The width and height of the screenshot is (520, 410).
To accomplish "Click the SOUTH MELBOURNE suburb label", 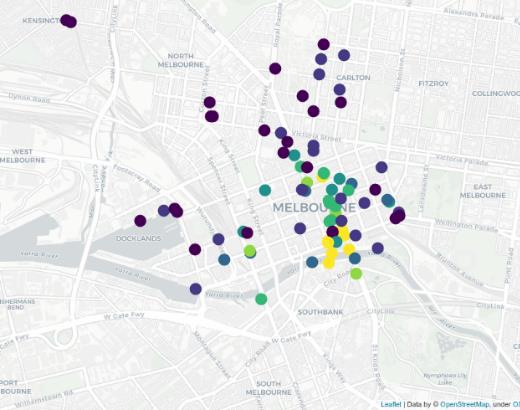I will (x=269, y=388).
